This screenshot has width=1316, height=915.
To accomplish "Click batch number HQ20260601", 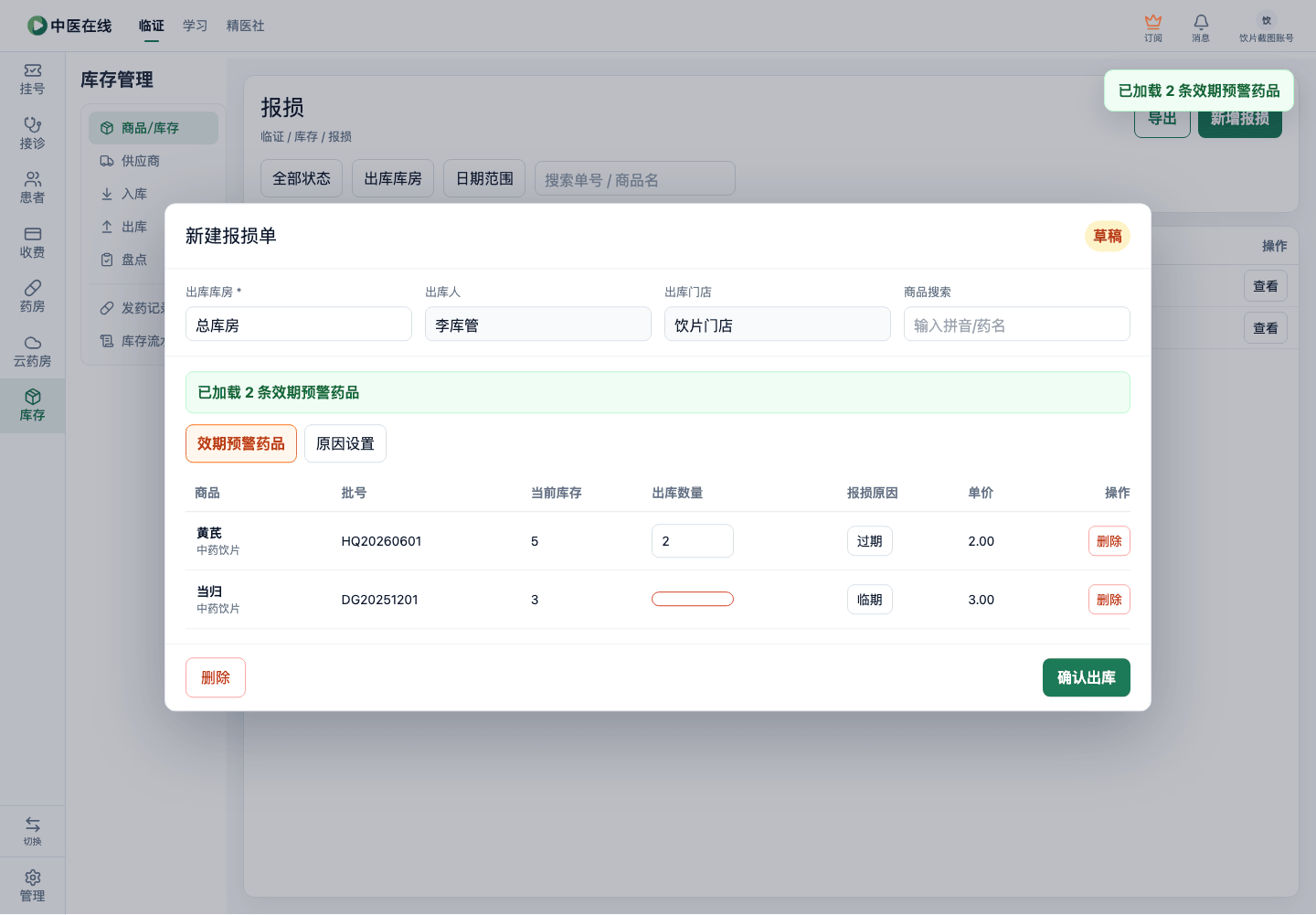I will 382,541.
